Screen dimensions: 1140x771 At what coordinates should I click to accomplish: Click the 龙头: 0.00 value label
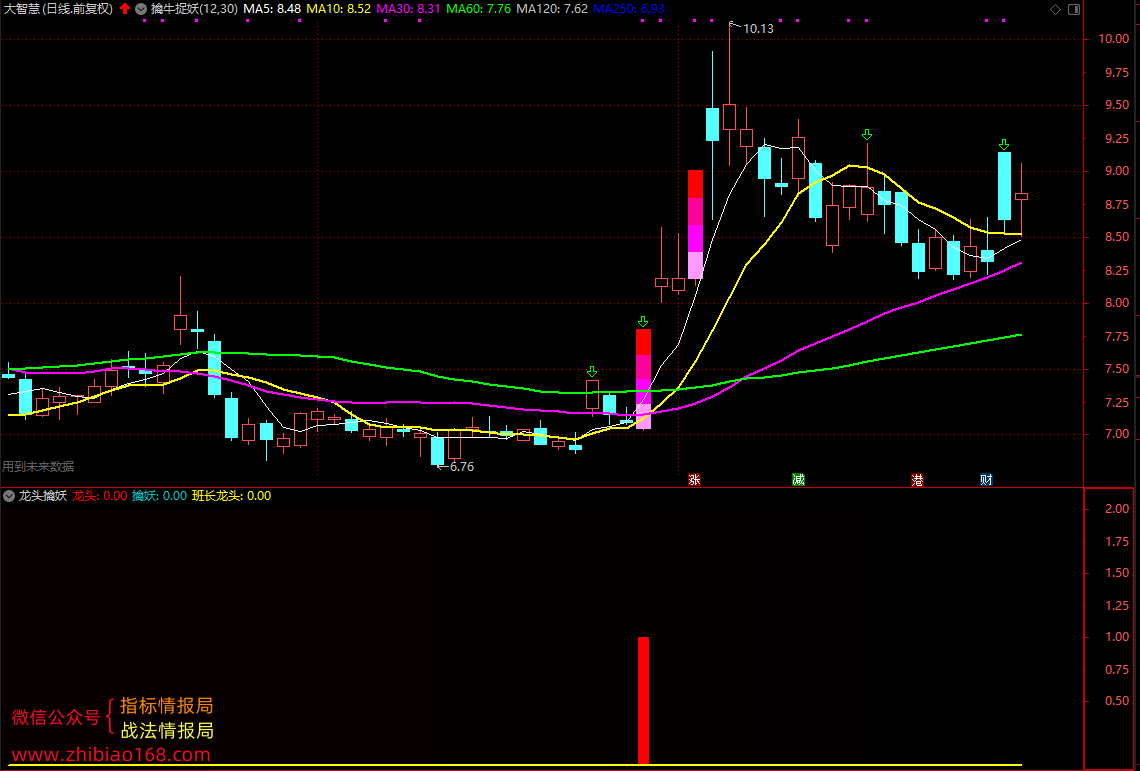[x=100, y=496]
